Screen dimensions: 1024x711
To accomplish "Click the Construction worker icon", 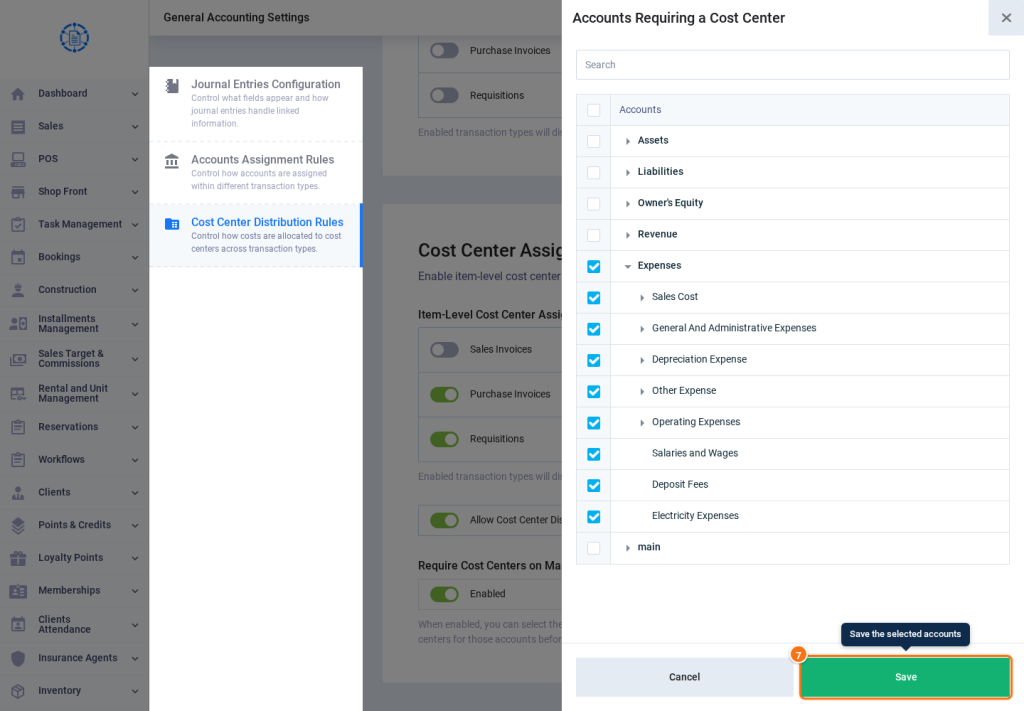I will click(18, 290).
